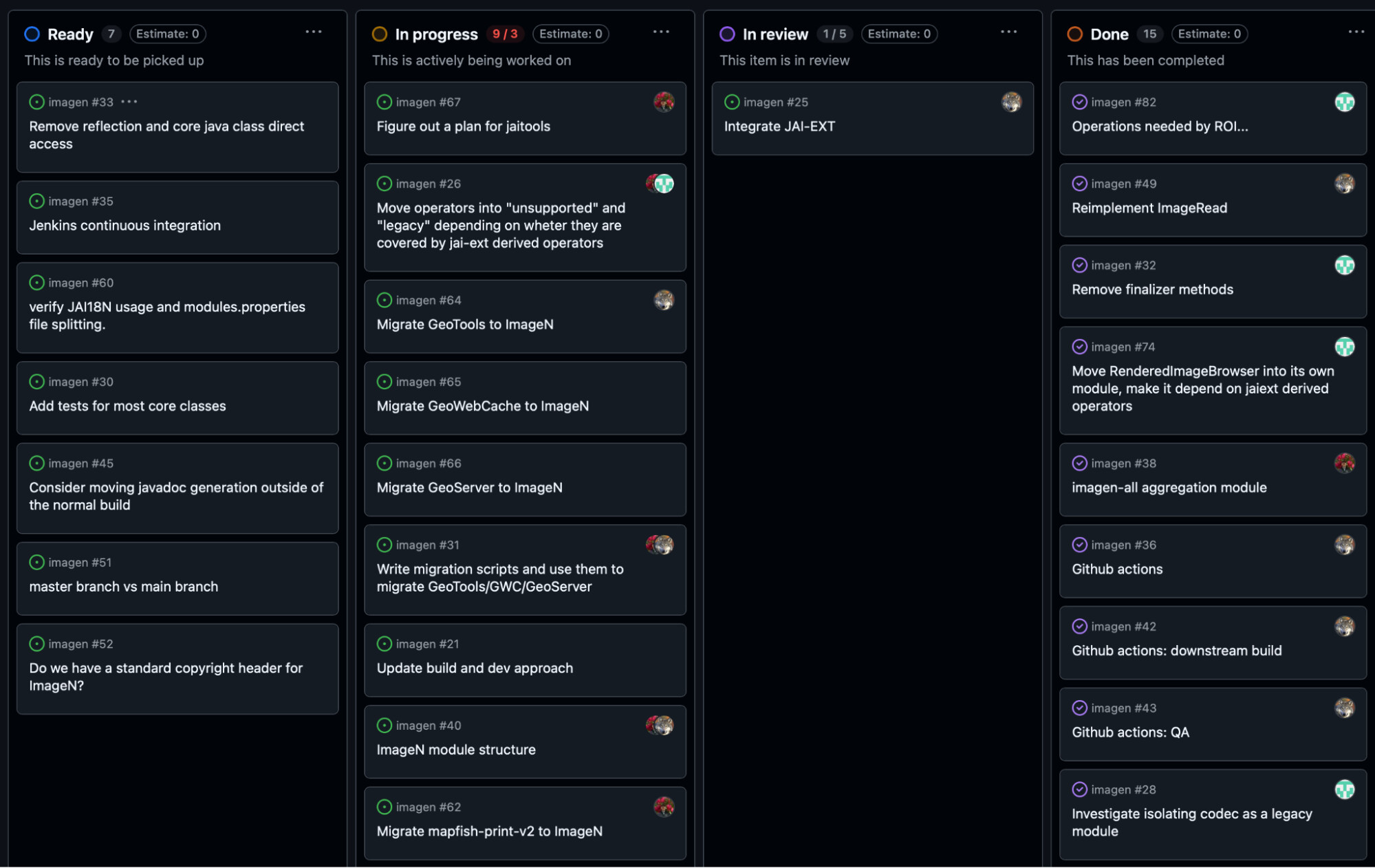The height and width of the screenshot is (868, 1375).
Task: Click assignee avatar on imagen #25 card
Action: pyautogui.click(x=1011, y=102)
